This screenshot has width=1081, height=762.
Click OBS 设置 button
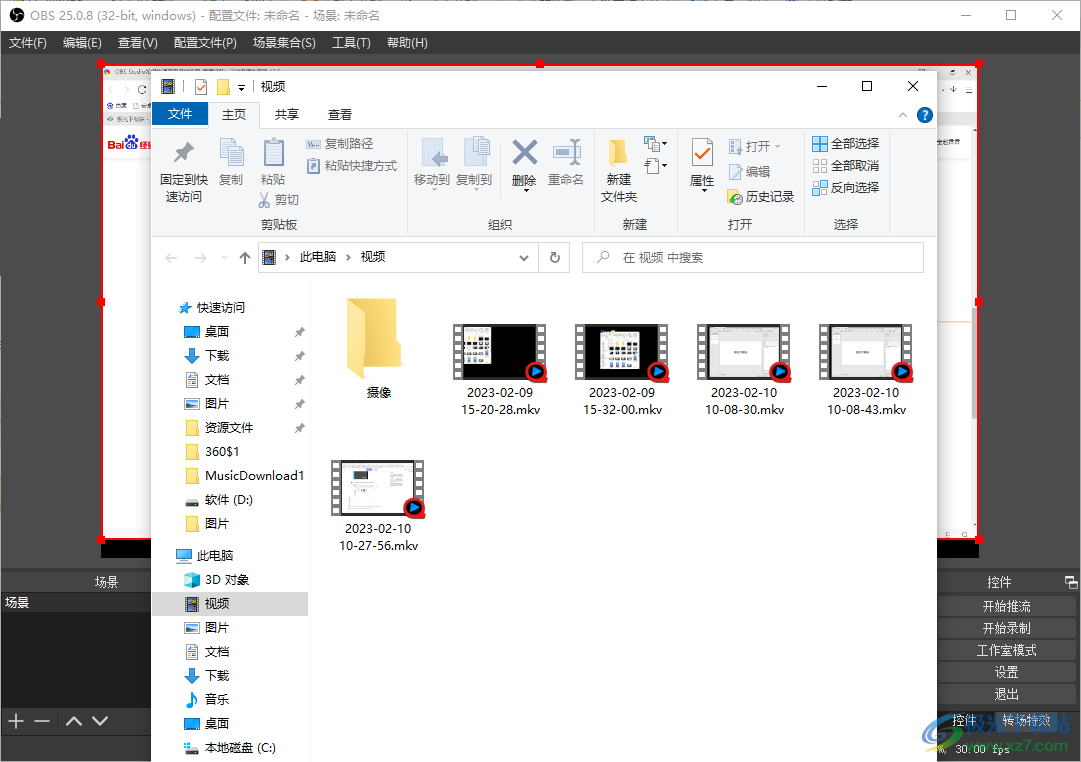tap(1007, 673)
